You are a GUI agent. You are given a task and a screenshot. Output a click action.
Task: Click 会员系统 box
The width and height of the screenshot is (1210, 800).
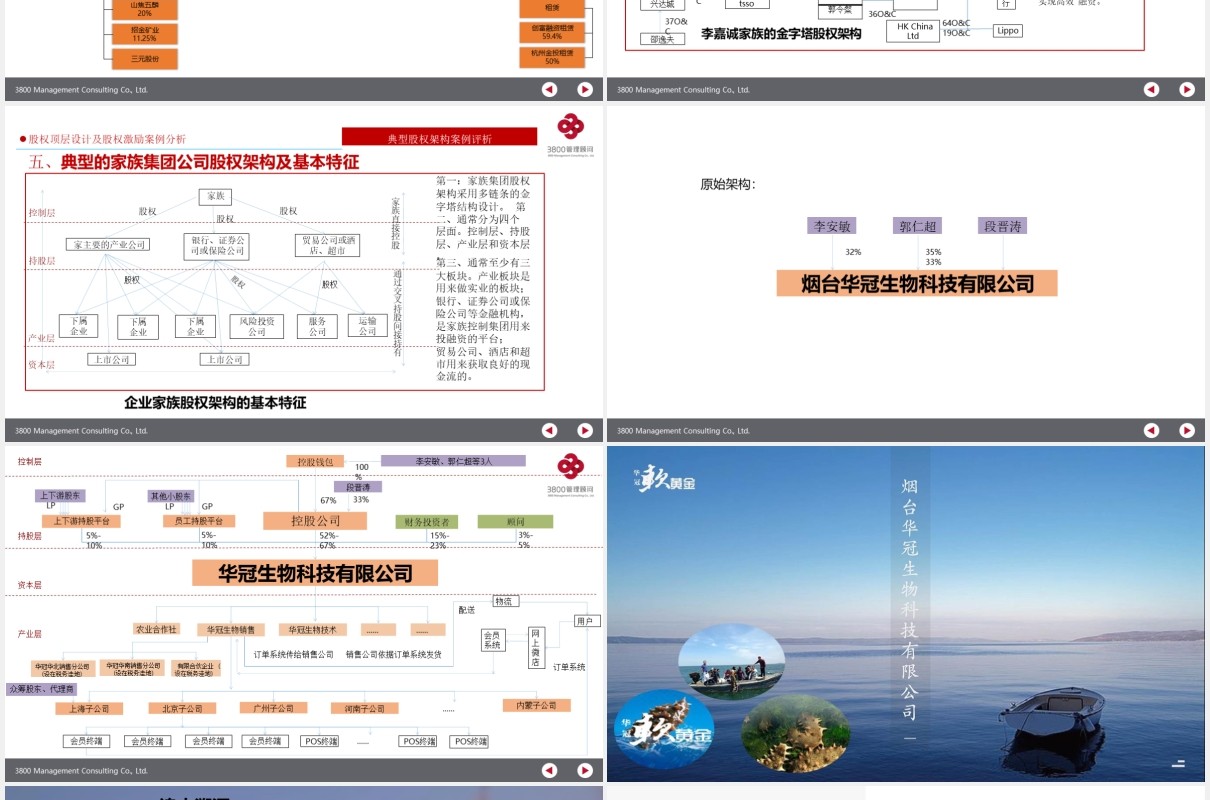[492, 640]
